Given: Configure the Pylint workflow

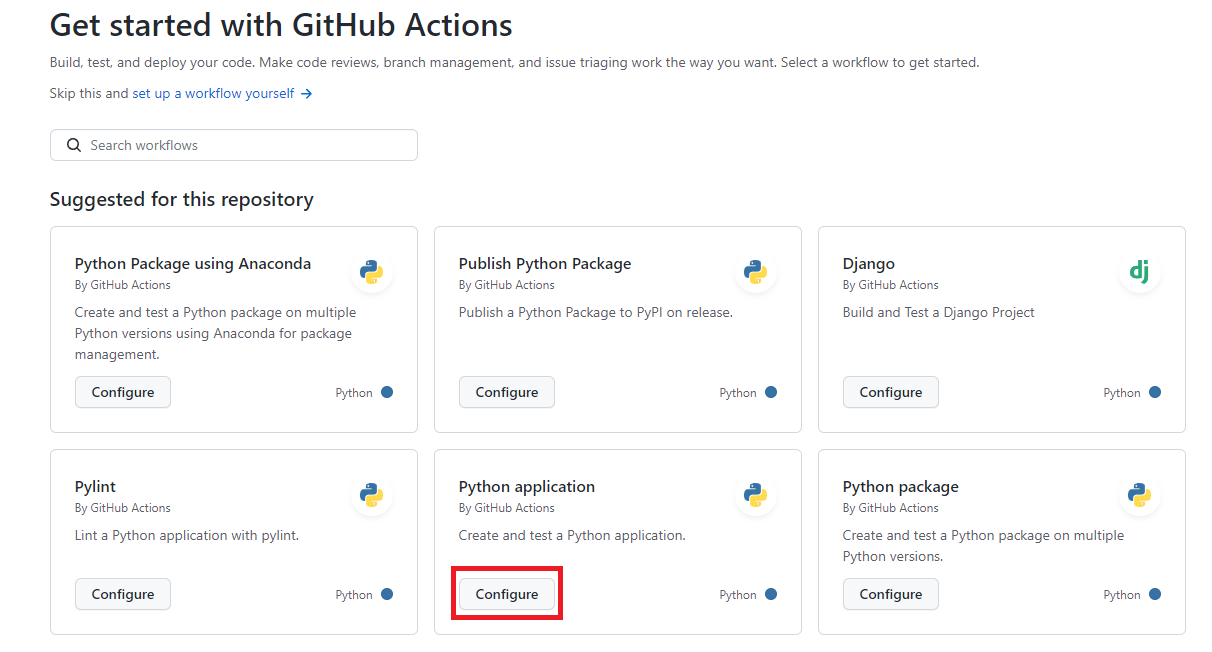Looking at the screenshot, I should point(123,594).
